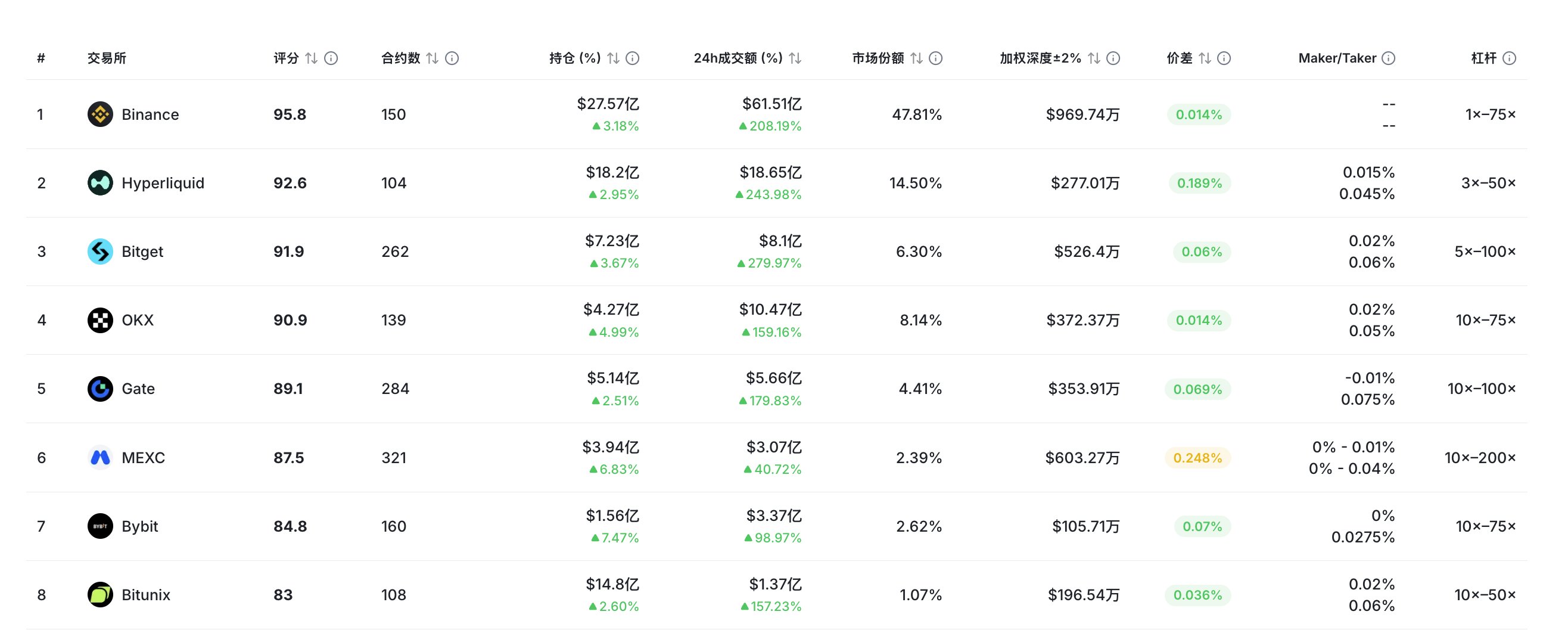Sort table by 合约数 arrows
The height and width of the screenshot is (633, 1568).
432,58
